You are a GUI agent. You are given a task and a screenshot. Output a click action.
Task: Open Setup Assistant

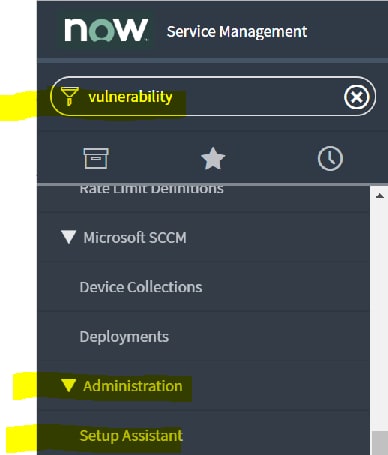coord(131,436)
